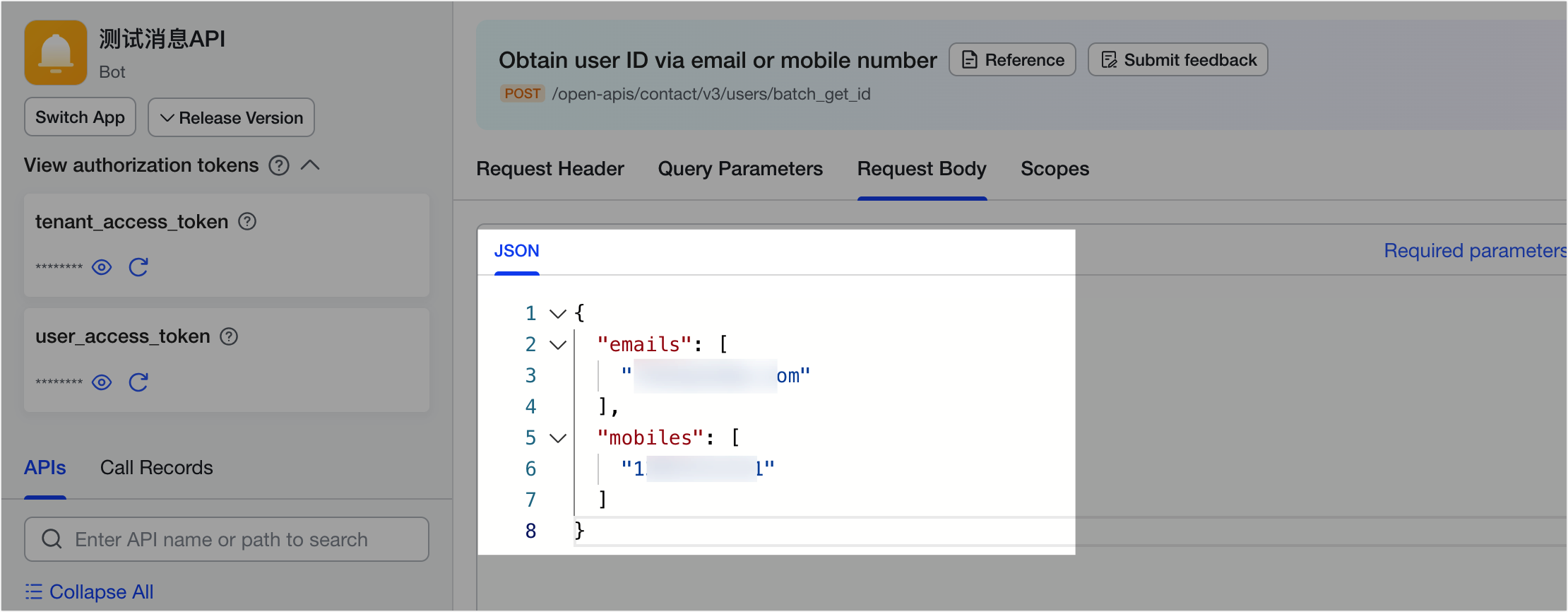This screenshot has width=1568, height=612.
Task: Click the email value on line 3
Action: (x=715, y=375)
